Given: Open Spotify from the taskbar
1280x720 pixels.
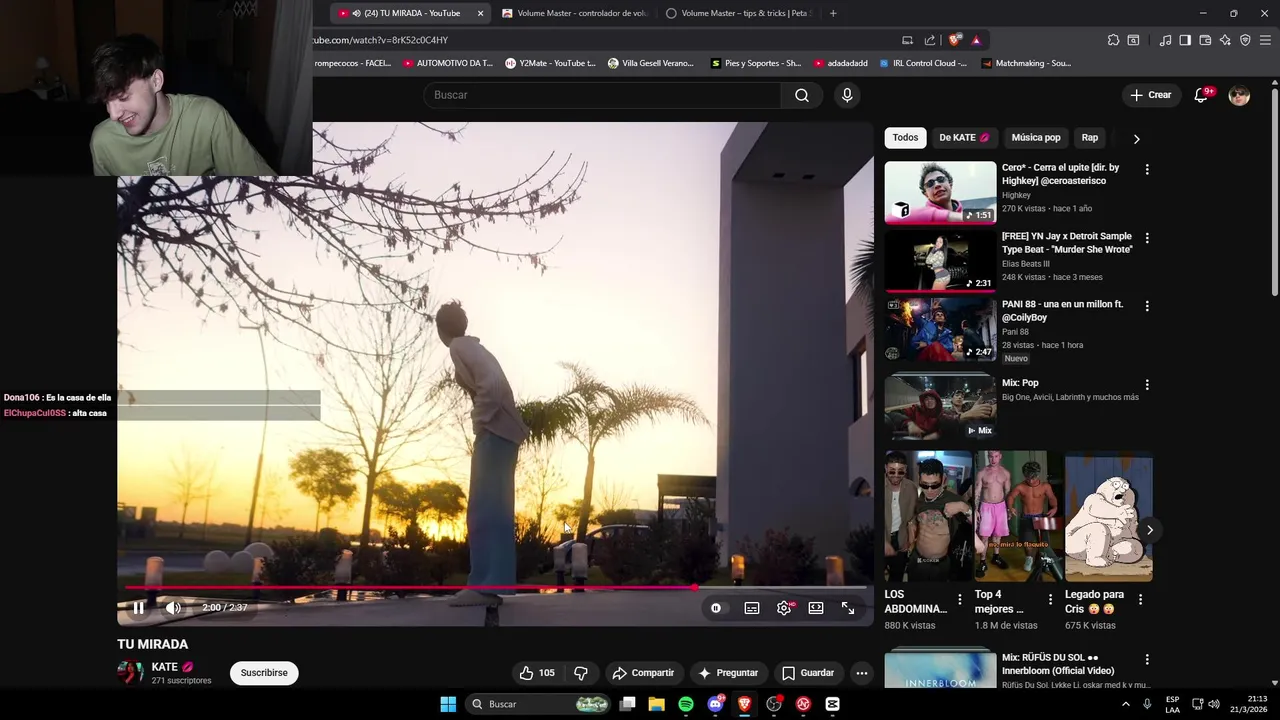Looking at the screenshot, I should [x=686, y=704].
